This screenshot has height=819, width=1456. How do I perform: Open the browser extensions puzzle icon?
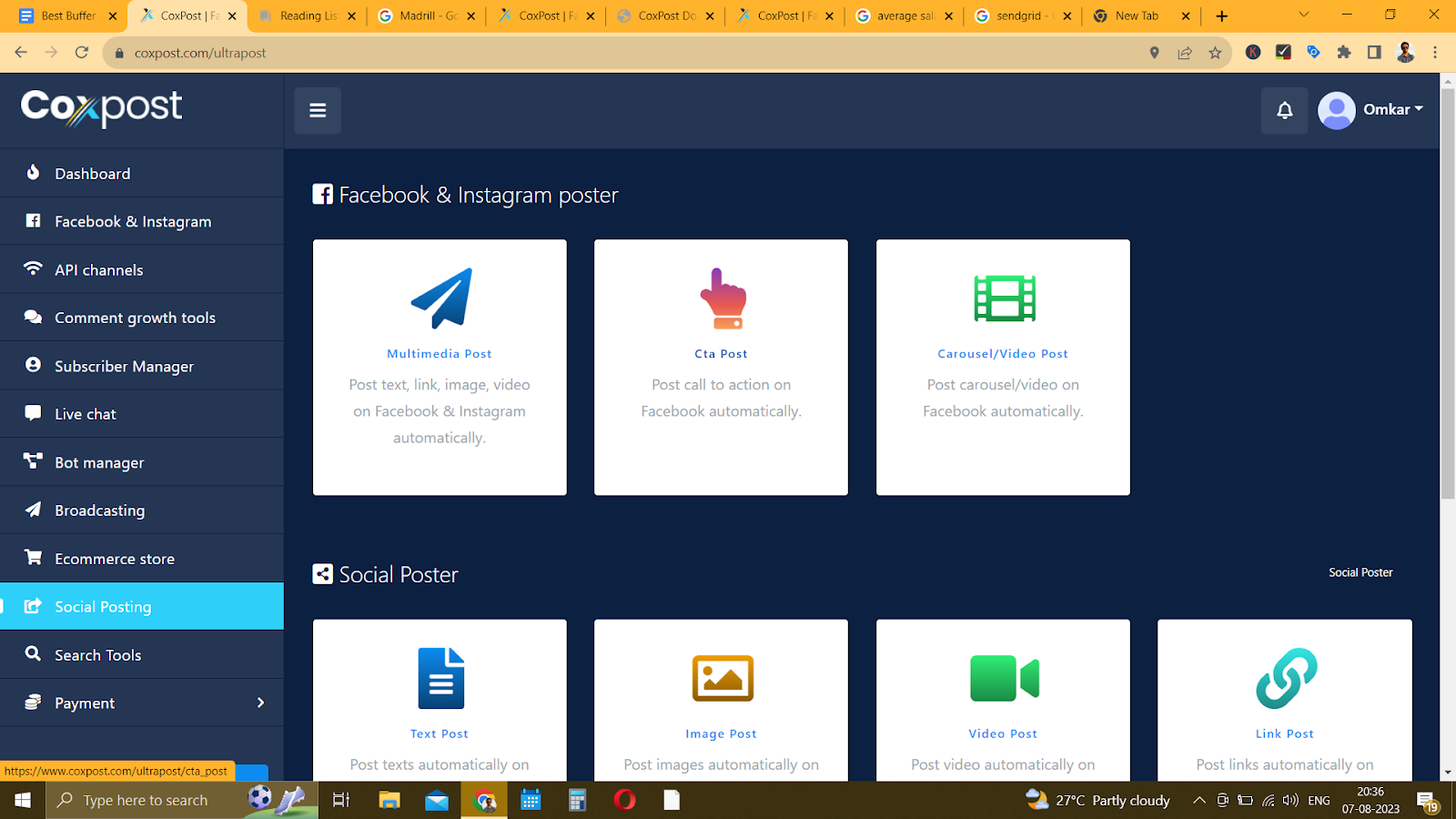(x=1343, y=53)
